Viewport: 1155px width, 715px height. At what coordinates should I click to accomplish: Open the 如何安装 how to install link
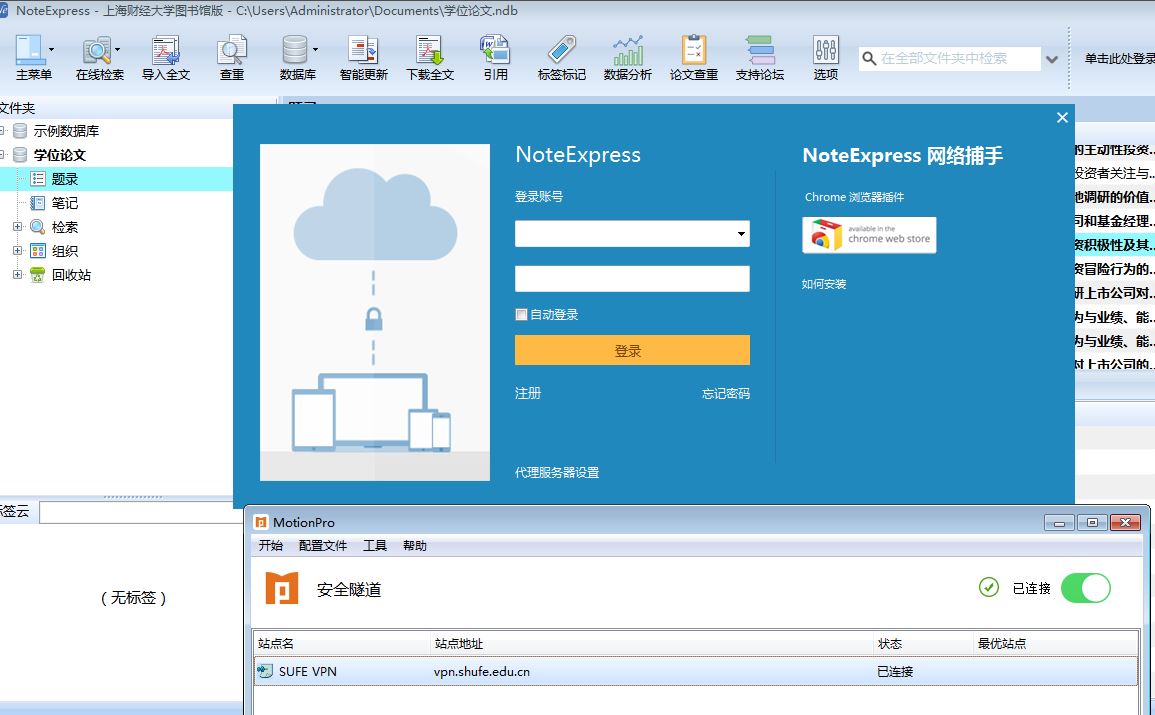pyautogui.click(x=824, y=284)
